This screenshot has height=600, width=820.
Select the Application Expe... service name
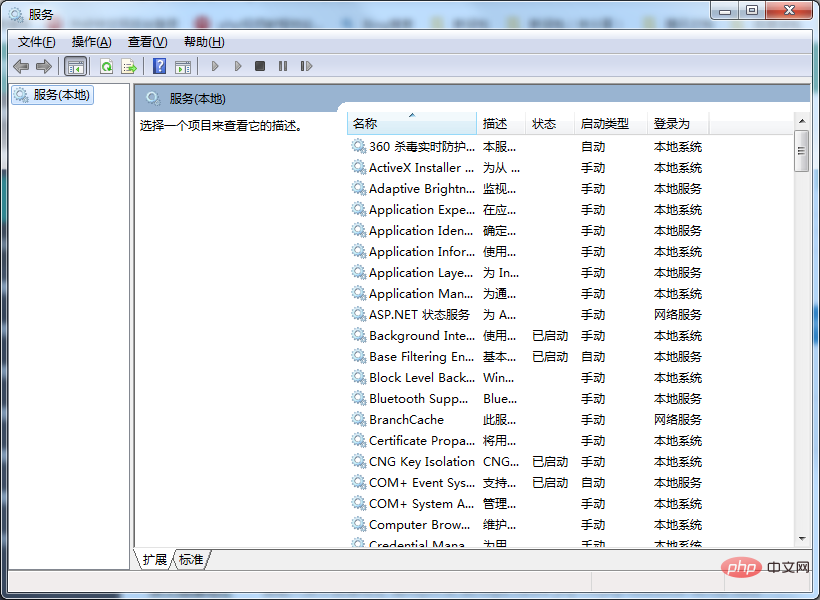[422, 210]
